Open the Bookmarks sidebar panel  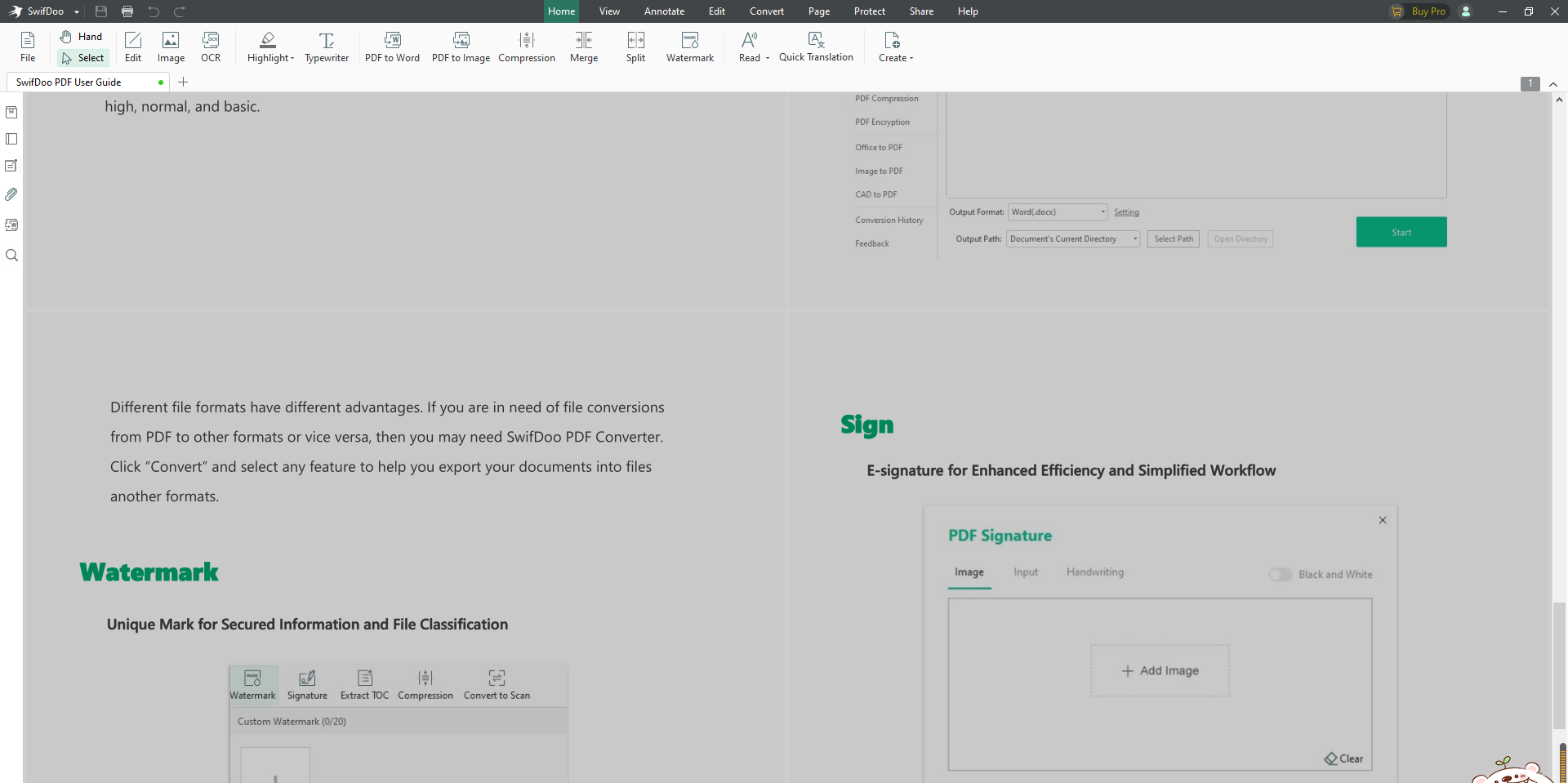[x=11, y=112]
